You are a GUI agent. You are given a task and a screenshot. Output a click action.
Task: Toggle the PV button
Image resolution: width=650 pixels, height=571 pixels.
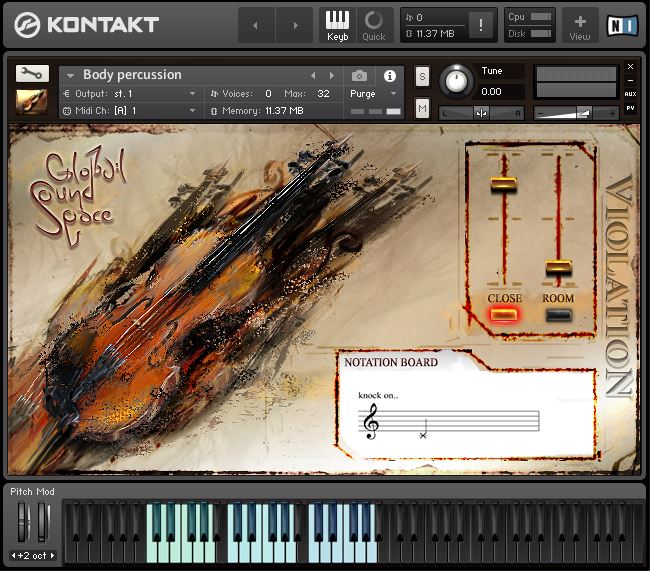pyautogui.click(x=630, y=108)
